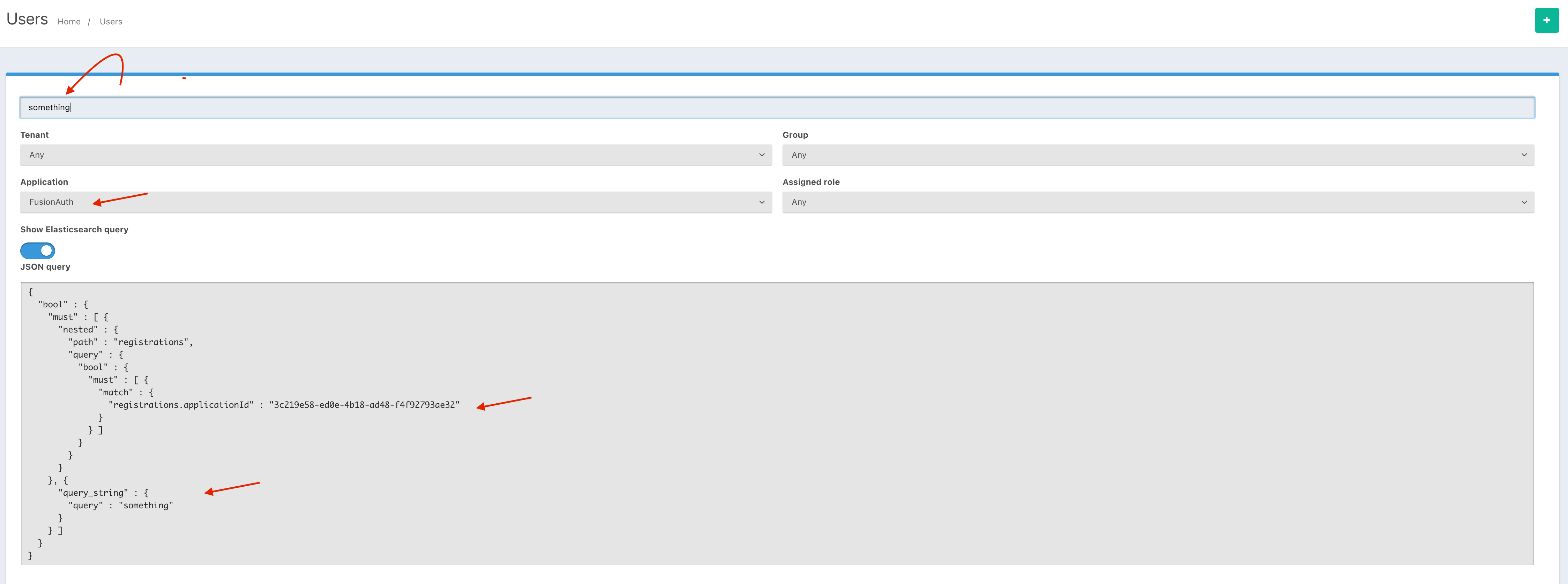The width and height of the screenshot is (1568, 584).
Task: Open the Application dropdown showing FusionAuth
Action: tap(396, 202)
